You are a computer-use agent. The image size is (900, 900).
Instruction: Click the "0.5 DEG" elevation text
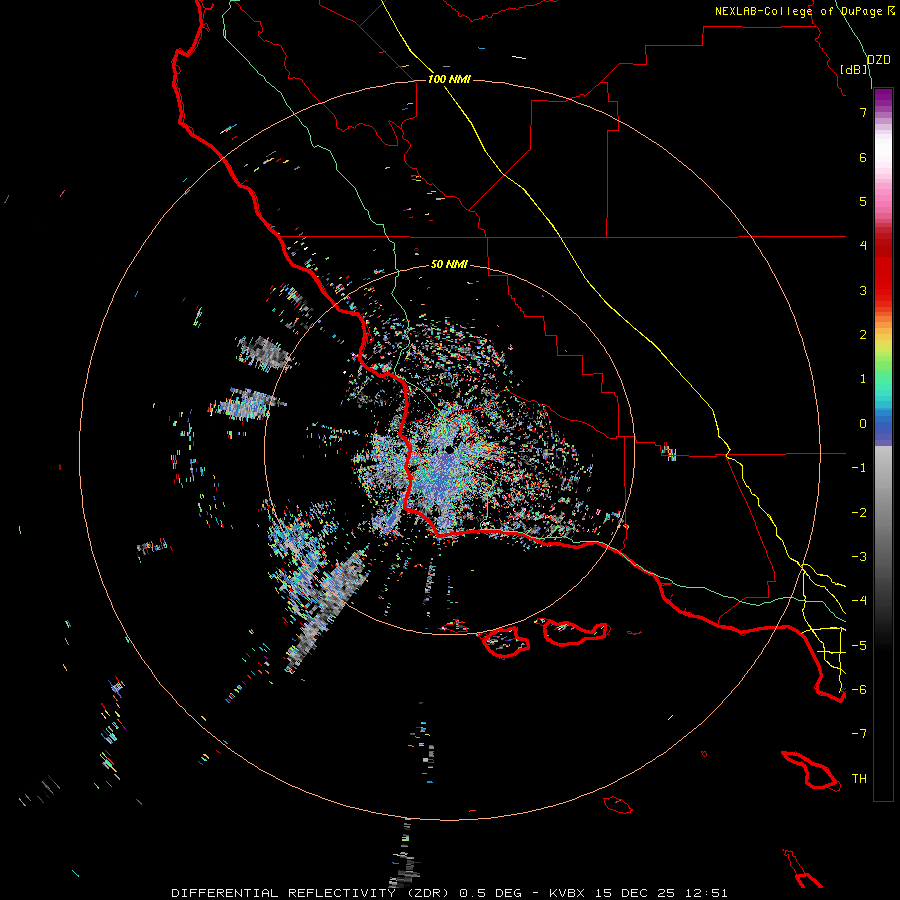490,893
